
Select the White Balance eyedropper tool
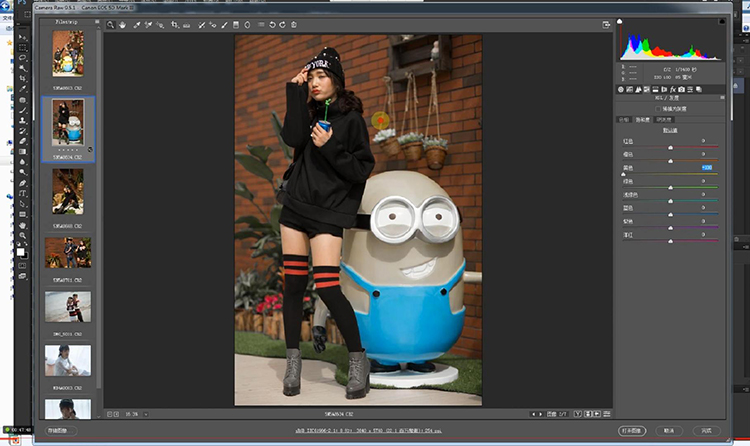pyautogui.click(x=137, y=25)
